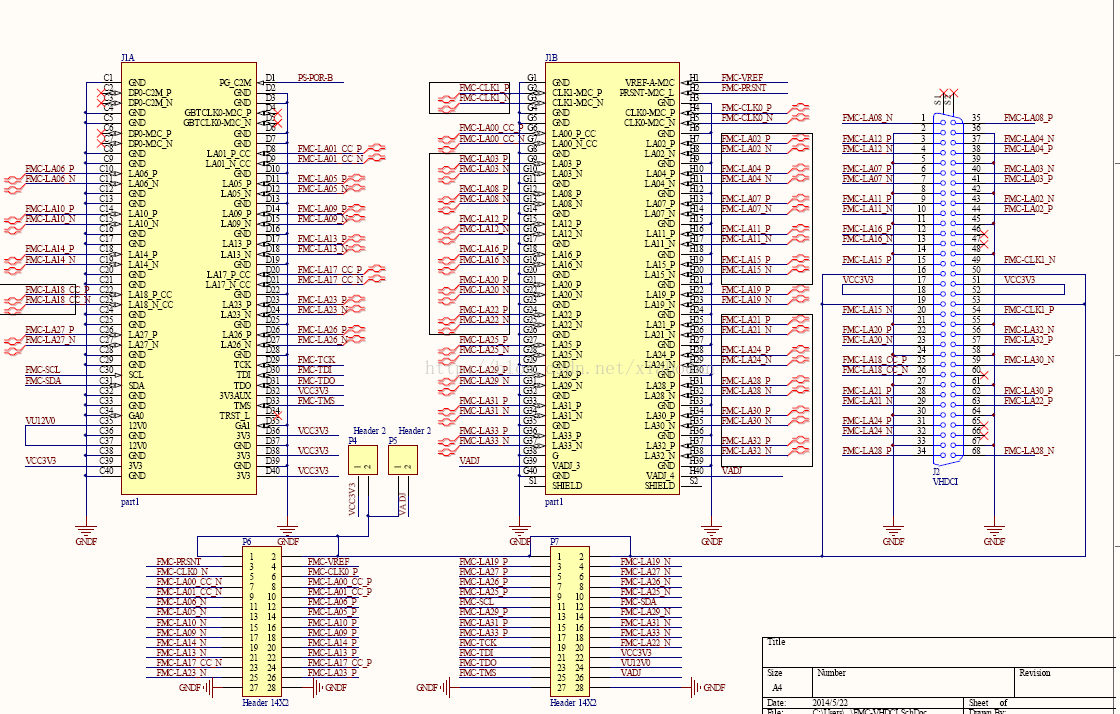The width and height of the screenshot is (1120, 714).
Task: Select the PS-POR-B net label
Action: pos(315,78)
